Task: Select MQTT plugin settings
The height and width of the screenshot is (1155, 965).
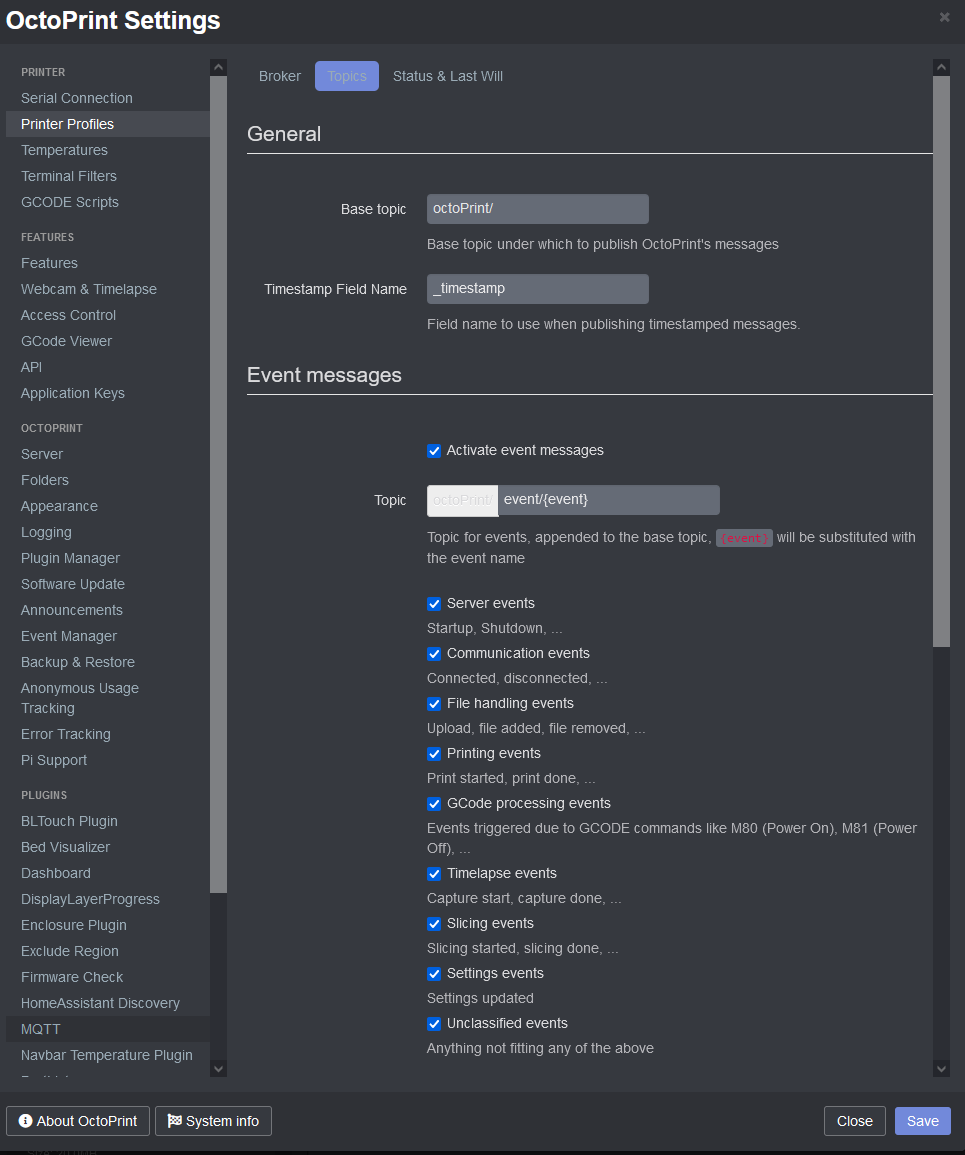Action: [x=108, y=1030]
